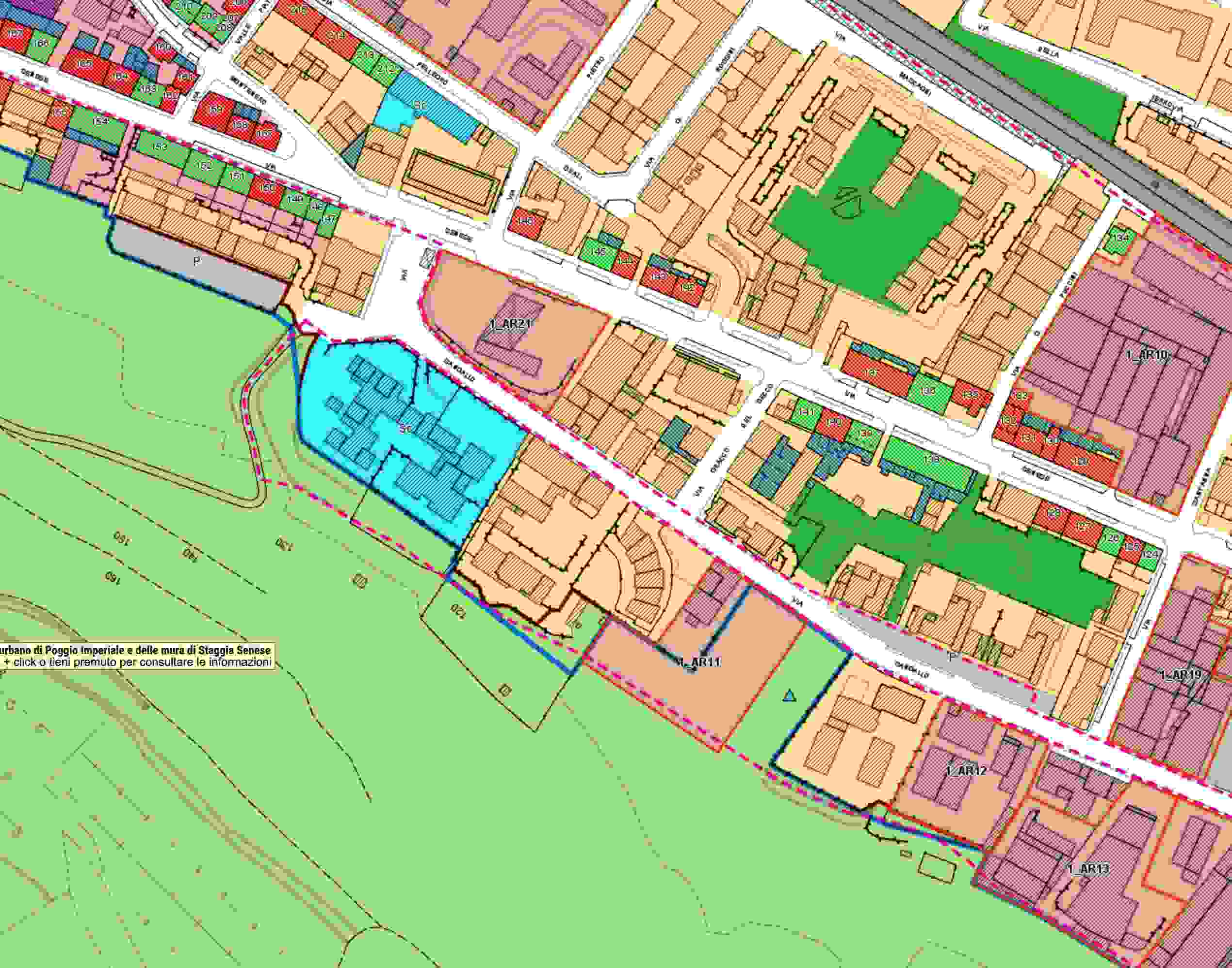Click red building parcel number 146
The width and height of the screenshot is (1232, 968).
coord(526,221)
